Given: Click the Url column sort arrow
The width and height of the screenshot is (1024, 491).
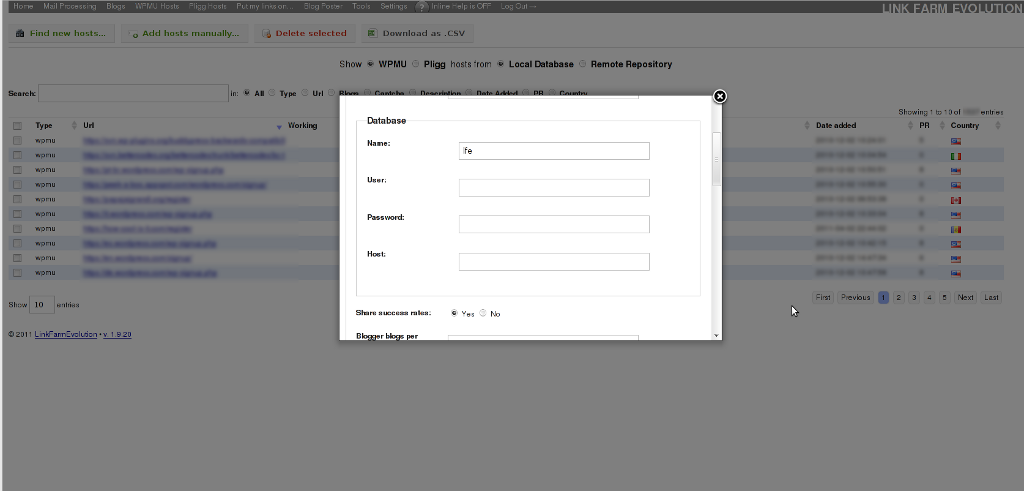Looking at the screenshot, I should [279, 126].
